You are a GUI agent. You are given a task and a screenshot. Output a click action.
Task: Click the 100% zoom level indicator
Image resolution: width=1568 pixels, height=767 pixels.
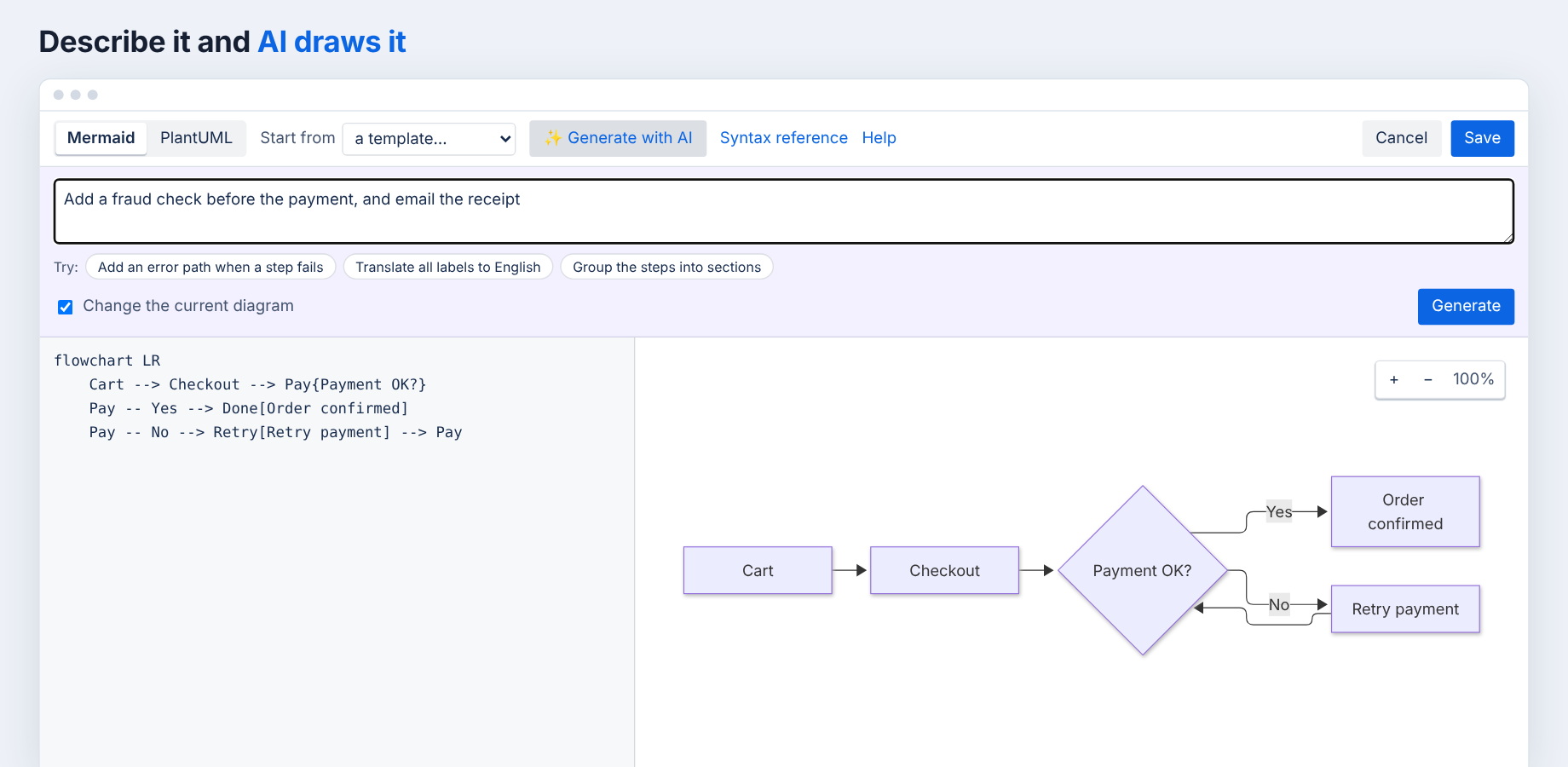1473,379
